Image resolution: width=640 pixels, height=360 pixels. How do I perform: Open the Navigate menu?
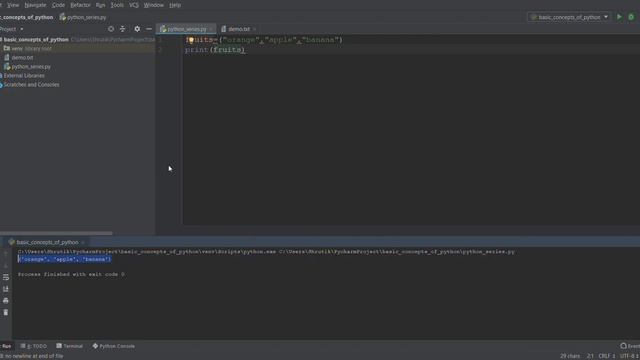[x=35, y=5]
